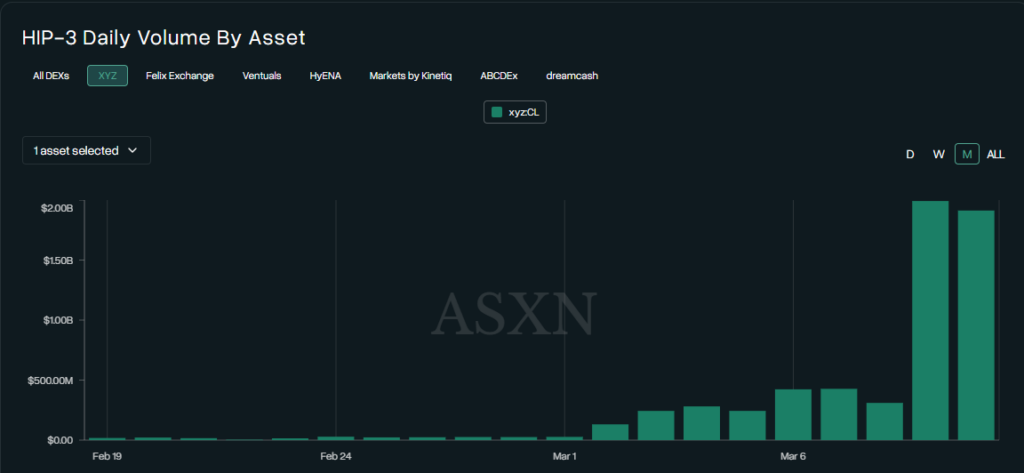Click the green xyz:CL legend swatch
This screenshot has height=473, width=1024.
[497, 113]
